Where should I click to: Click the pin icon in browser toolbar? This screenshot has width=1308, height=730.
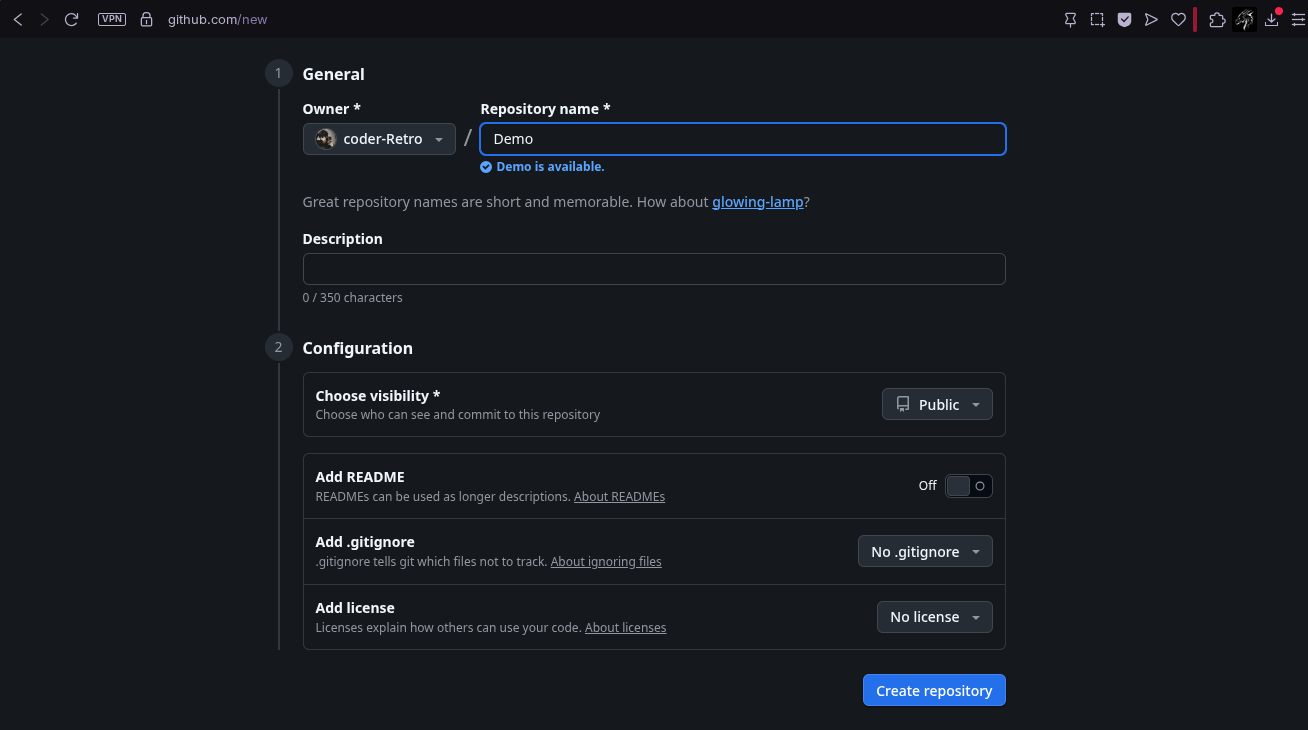point(1070,19)
